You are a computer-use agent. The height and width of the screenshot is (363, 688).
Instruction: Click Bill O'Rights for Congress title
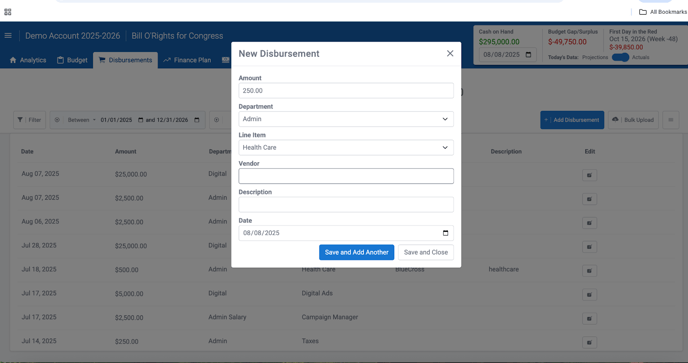pos(177,36)
